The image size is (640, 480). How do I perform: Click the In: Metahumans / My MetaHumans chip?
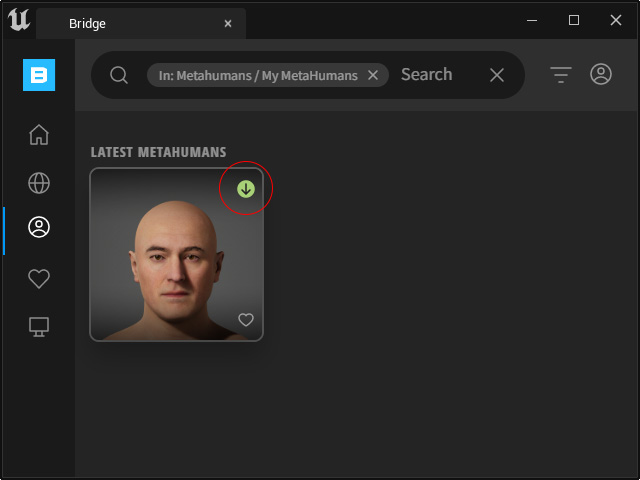click(x=258, y=76)
